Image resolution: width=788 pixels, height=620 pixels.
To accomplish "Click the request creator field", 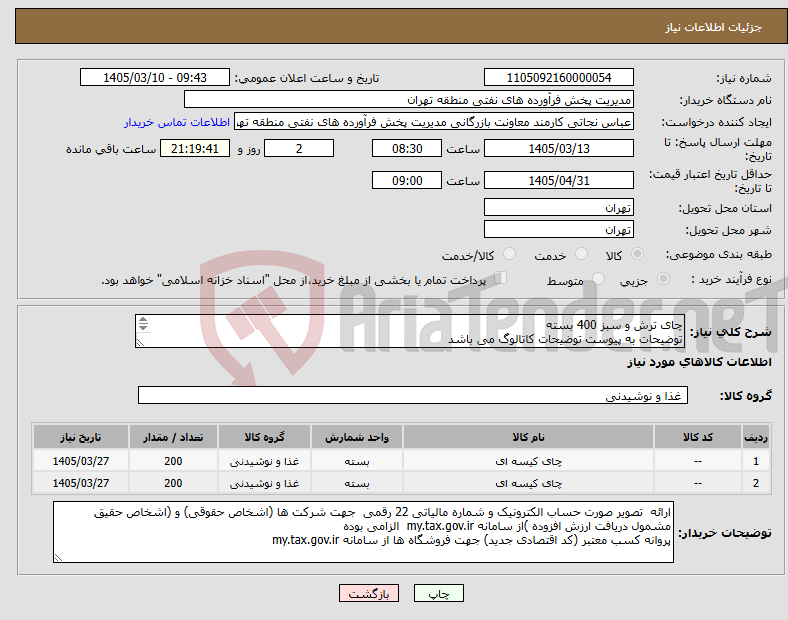I will coord(434,122).
